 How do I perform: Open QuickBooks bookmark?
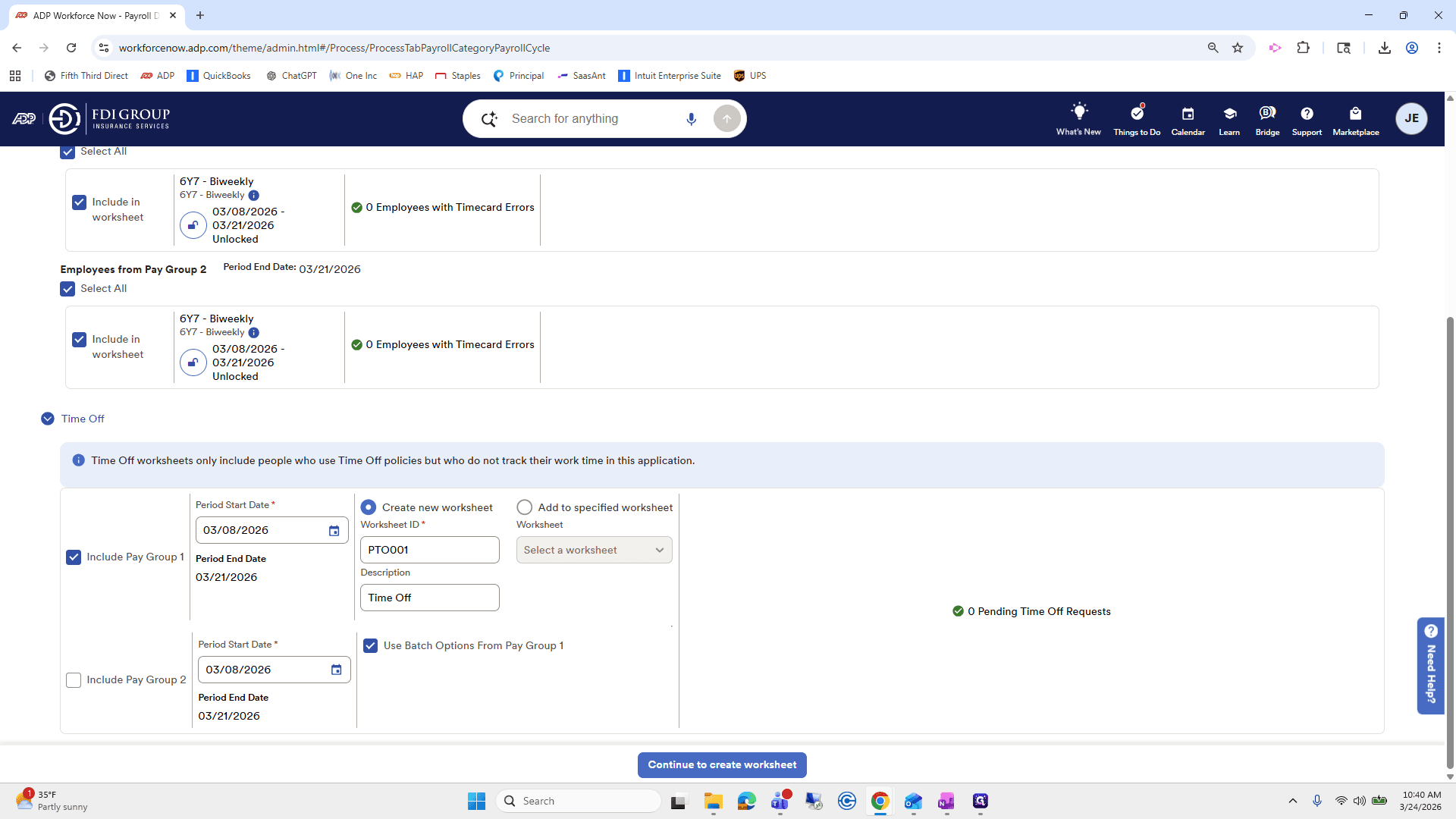pyautogui.click(x=218, y=76)
